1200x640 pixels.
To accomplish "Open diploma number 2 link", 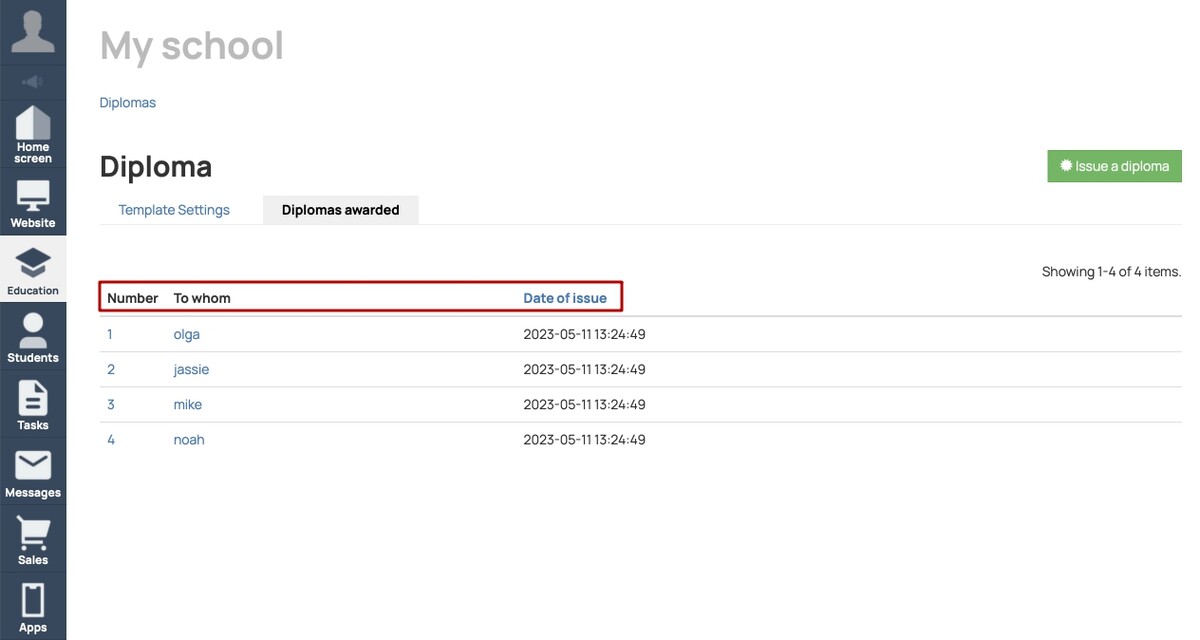I will point(111,369).
